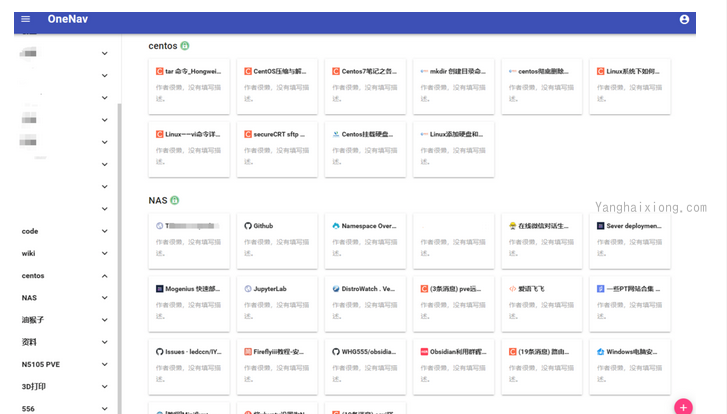Open the tar command Hongwei card title
The width and height of the screenshot is (727, 414).
tap(193, 71)
